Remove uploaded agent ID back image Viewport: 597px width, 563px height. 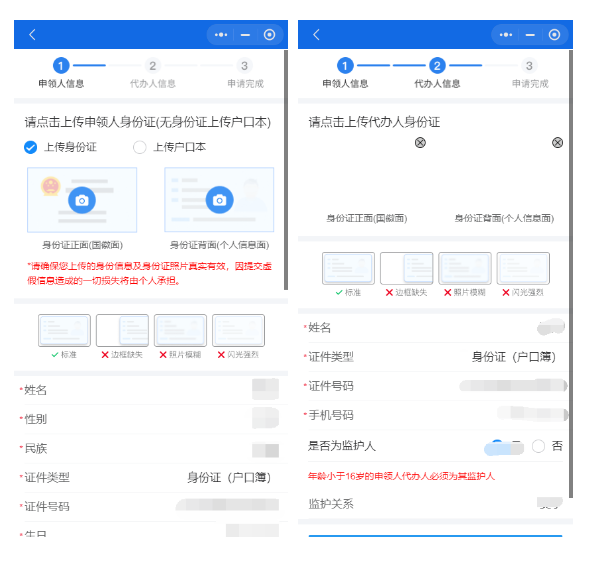coord(557,143)
